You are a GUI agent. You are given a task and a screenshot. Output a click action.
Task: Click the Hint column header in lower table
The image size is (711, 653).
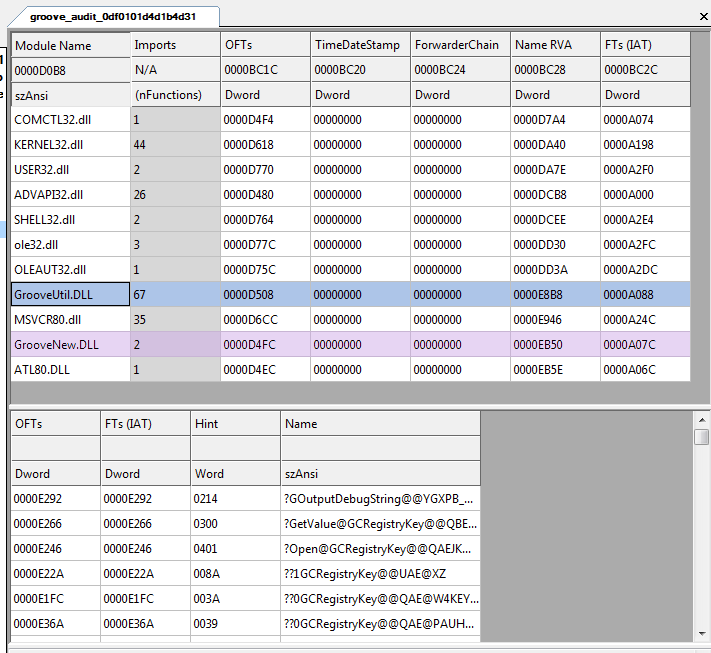pos(236,424)
